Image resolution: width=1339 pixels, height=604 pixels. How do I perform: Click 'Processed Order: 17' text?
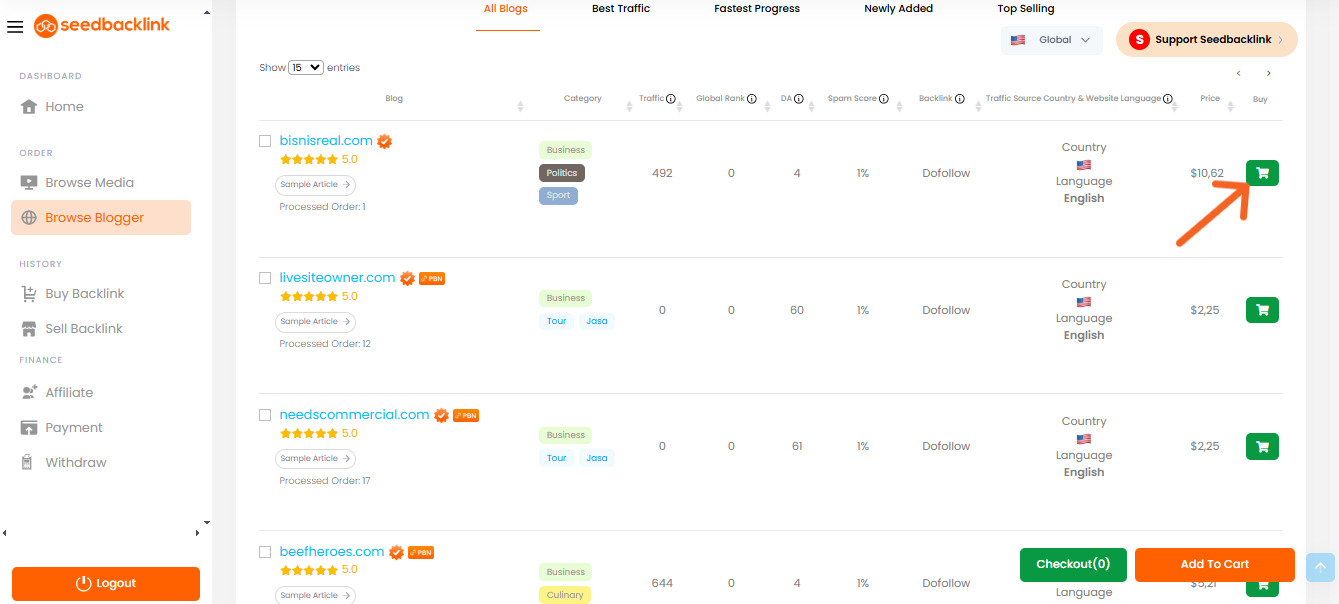pos(325,481)
